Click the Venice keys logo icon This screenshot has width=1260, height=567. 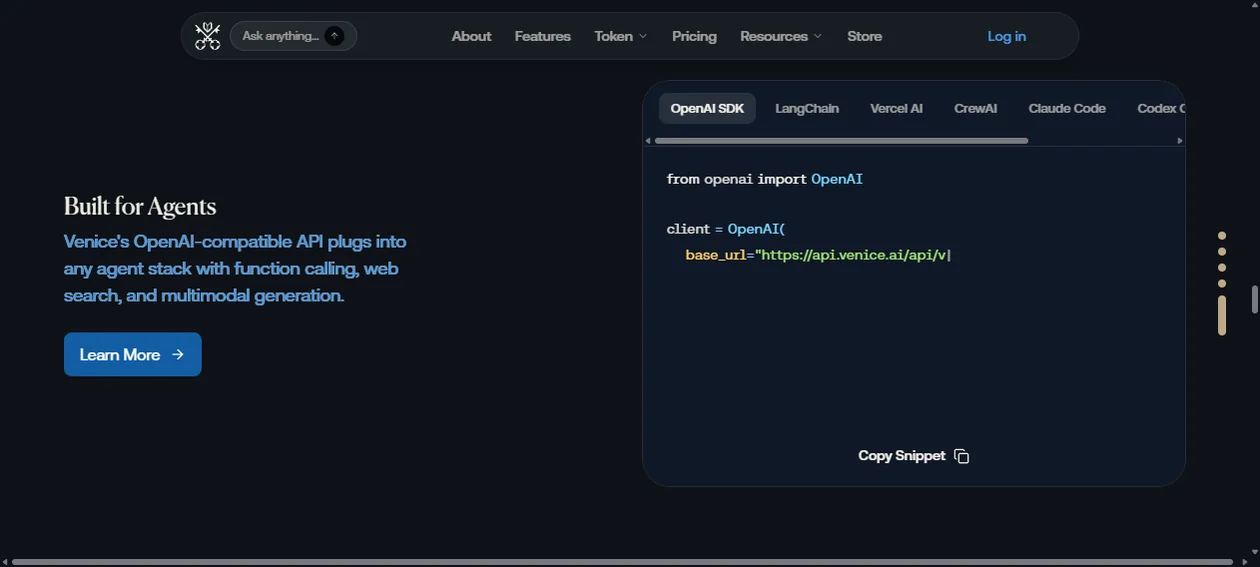pyautogui.click(x=208, y=36)
